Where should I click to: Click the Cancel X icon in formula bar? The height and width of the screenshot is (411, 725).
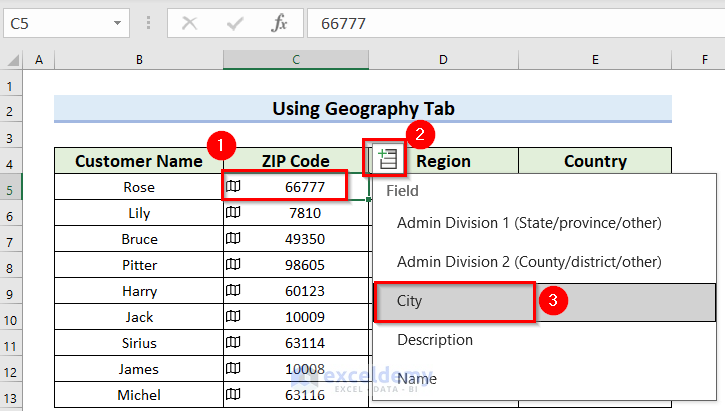click(190, 23)
